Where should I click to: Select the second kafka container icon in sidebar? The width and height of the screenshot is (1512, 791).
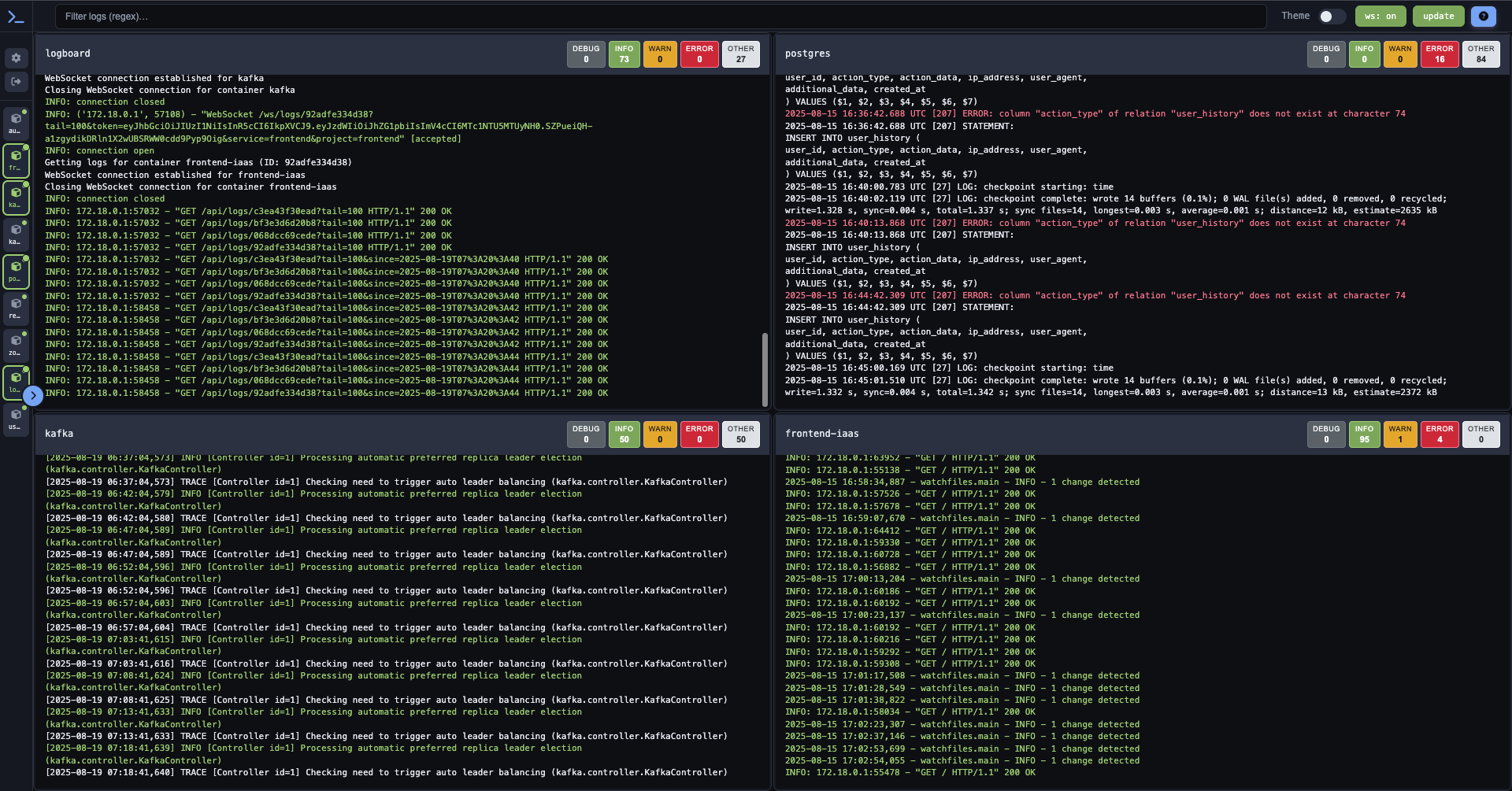coord(16,235)
